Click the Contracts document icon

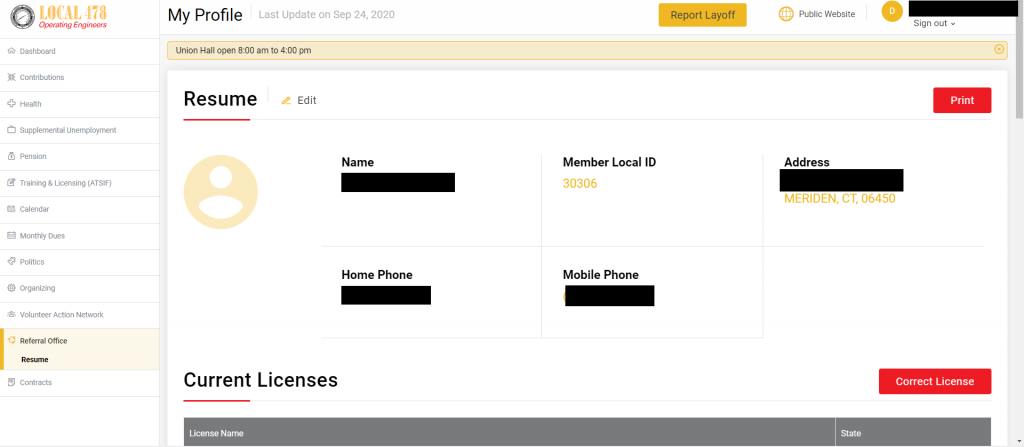click(11, 382)
